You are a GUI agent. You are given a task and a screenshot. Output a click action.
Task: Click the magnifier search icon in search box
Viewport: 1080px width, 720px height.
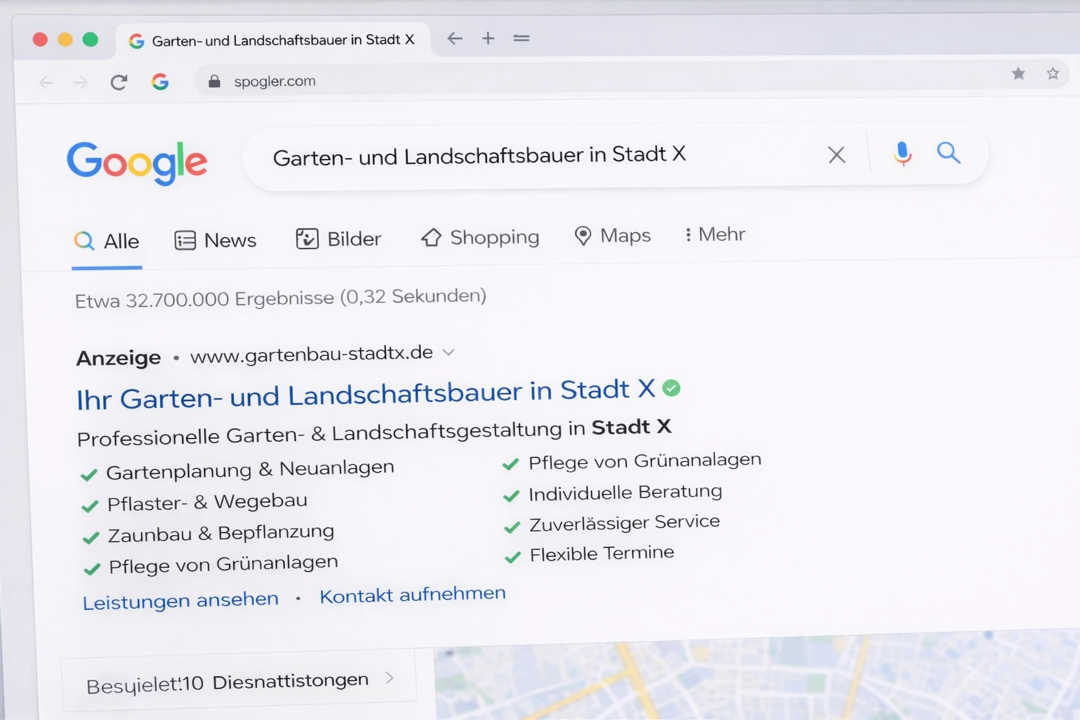point(948,152)
